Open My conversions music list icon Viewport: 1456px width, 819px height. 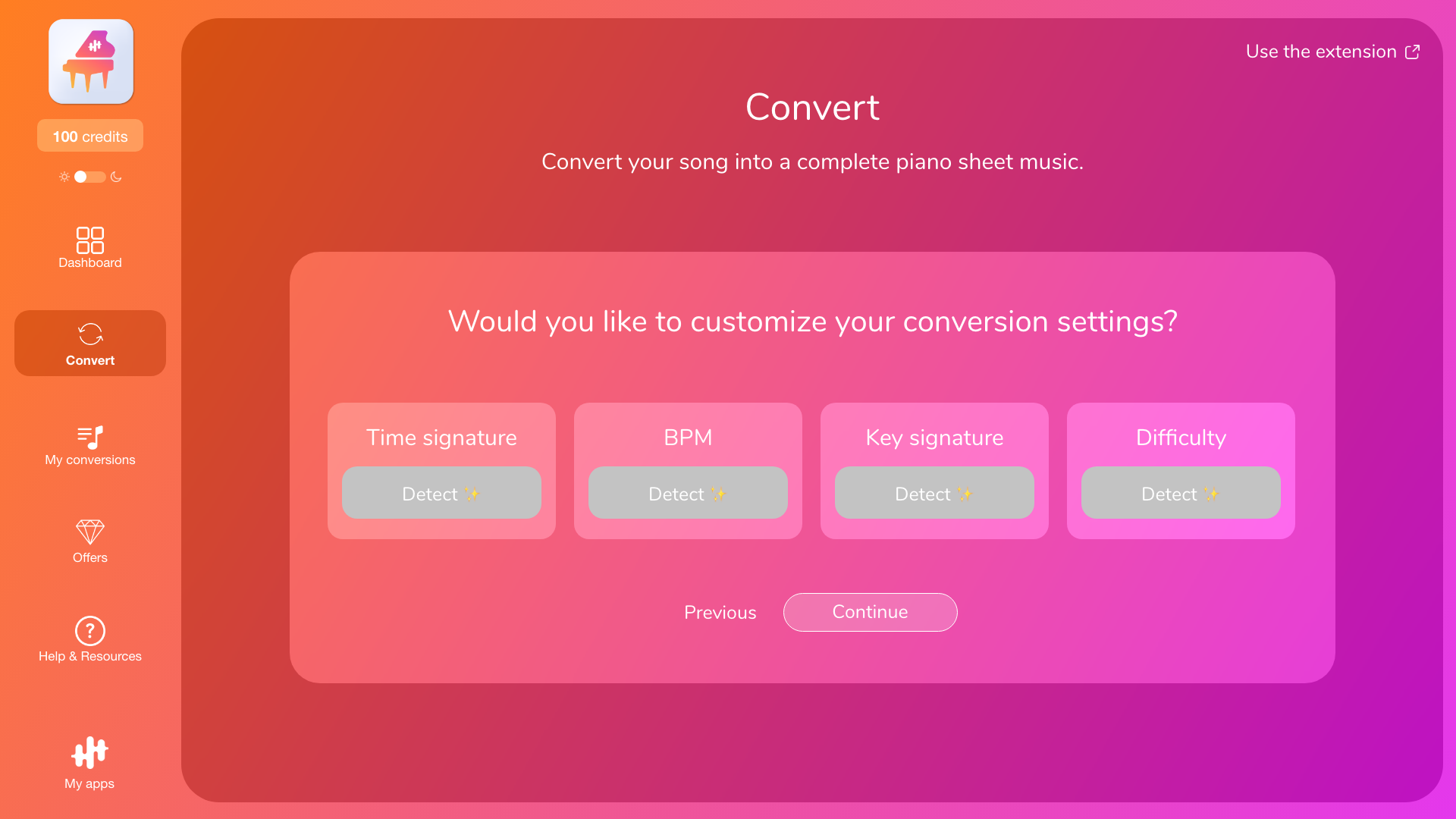(90, 437)
